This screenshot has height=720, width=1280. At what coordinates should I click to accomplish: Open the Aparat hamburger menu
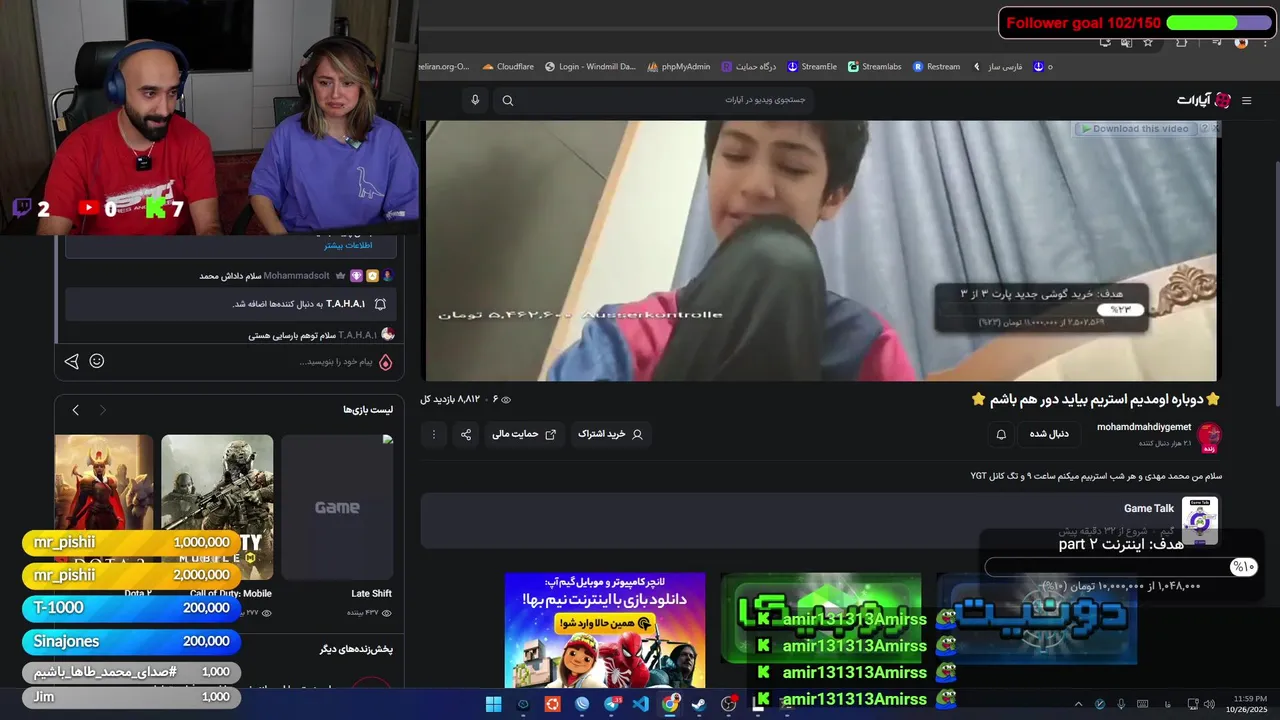(1246, 100)
